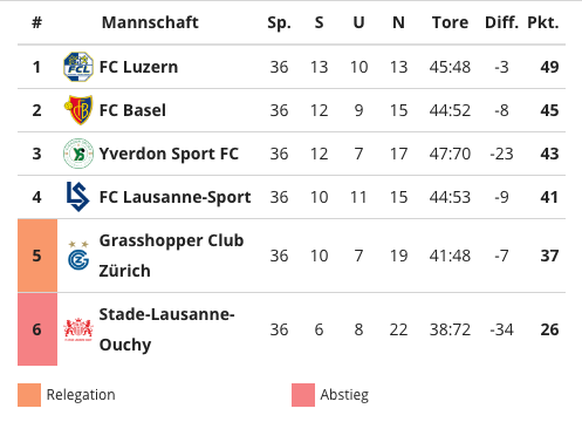
Task: Click the red rank 6 cell
Action: (37, 329)
